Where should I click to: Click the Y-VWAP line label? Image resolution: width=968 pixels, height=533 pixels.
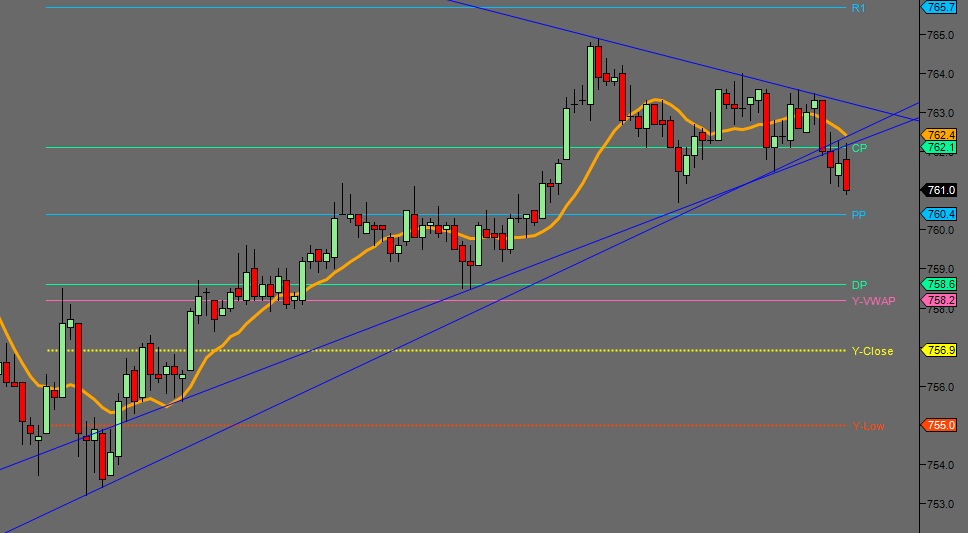click(874, 301)
